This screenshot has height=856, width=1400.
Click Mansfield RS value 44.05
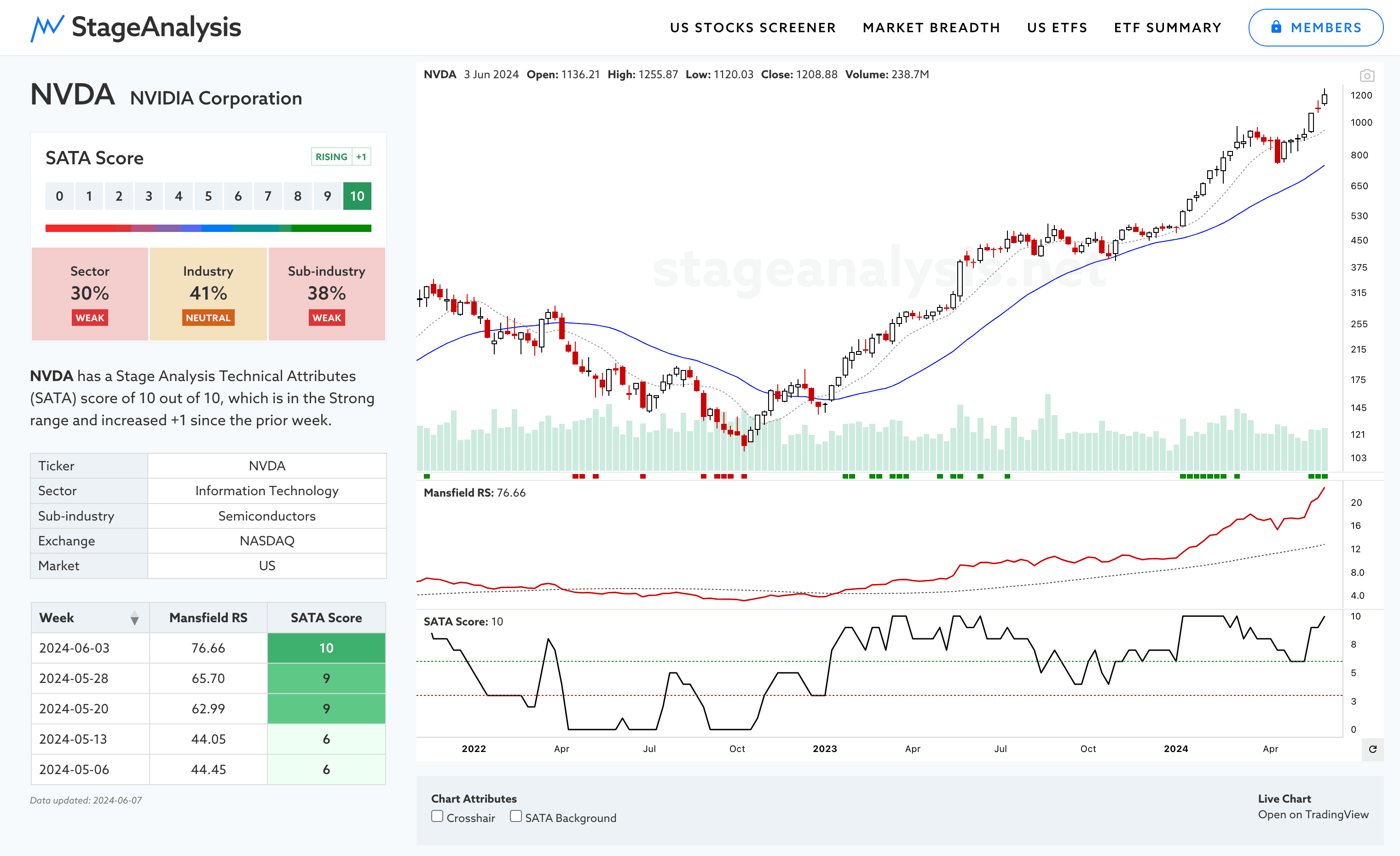(x=208, y=739)
